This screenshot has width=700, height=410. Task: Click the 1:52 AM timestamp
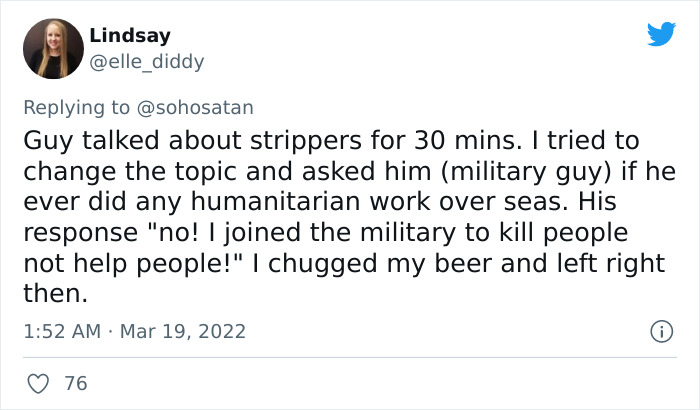[59, 331]
